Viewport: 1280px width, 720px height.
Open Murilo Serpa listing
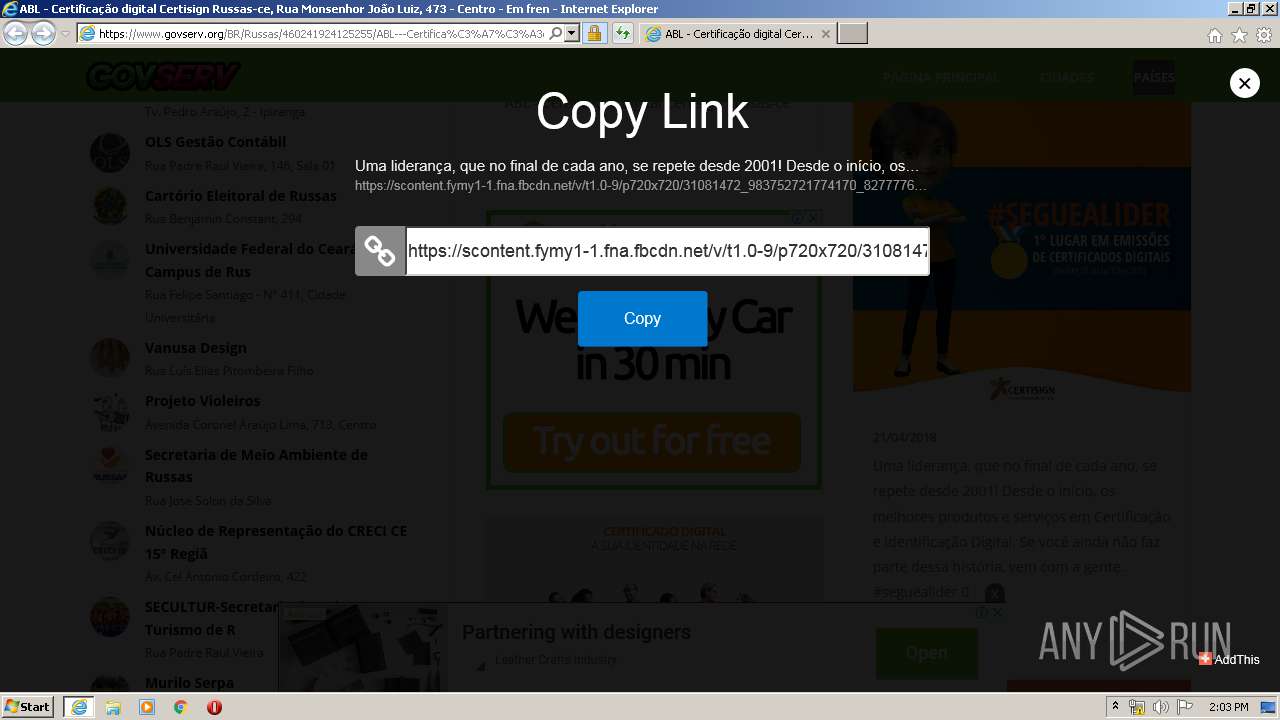(x=189, y=683)
